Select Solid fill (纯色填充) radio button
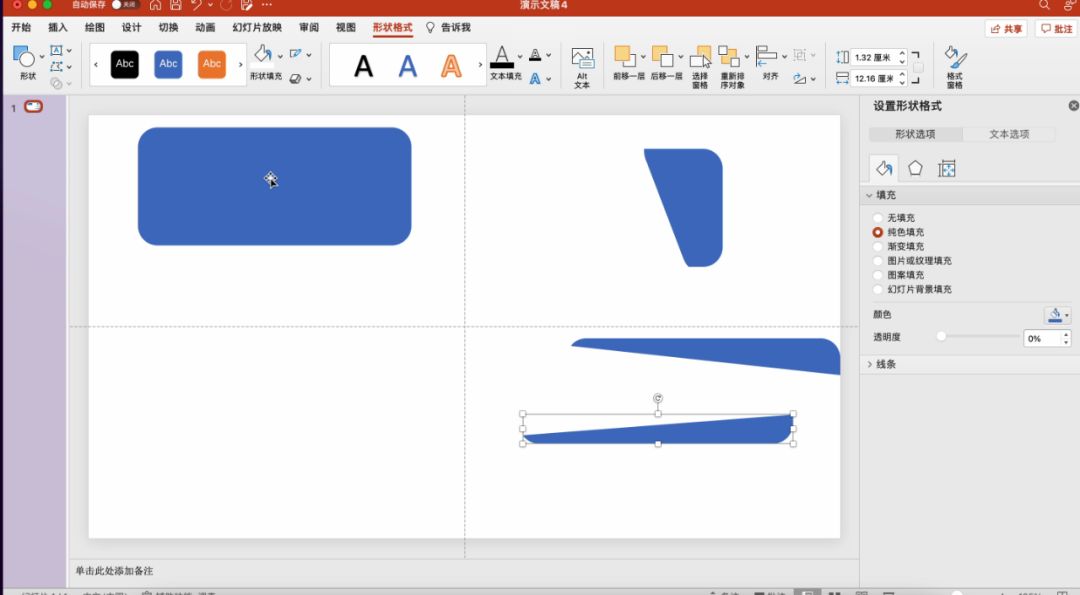This screenshot has width=1080, height=595. click(x=878, y=232)
